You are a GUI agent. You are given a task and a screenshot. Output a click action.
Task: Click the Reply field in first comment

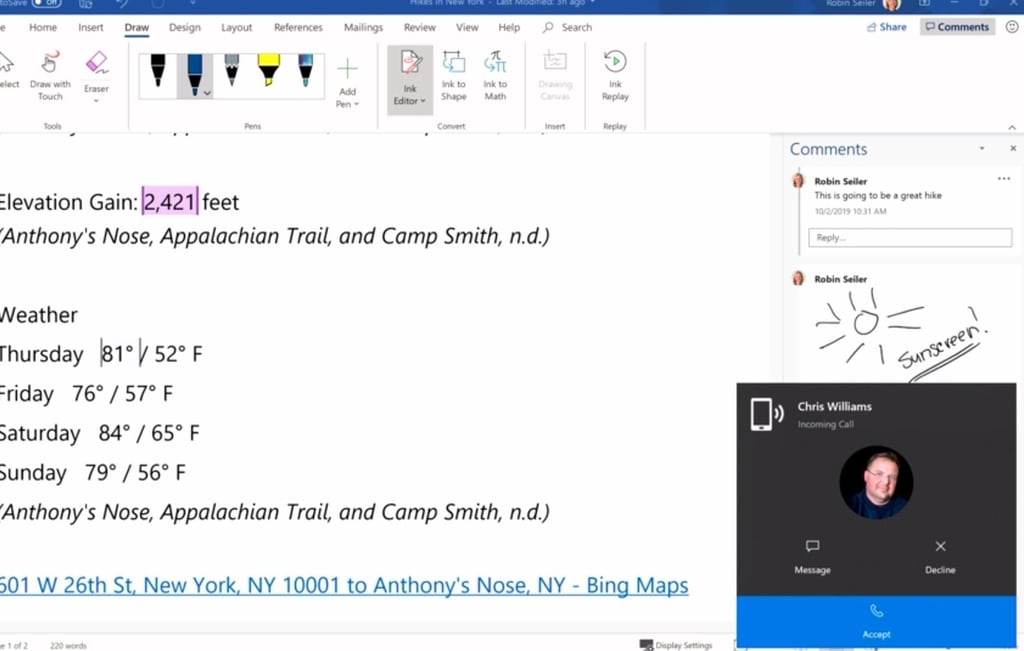[x=910, y=238]
